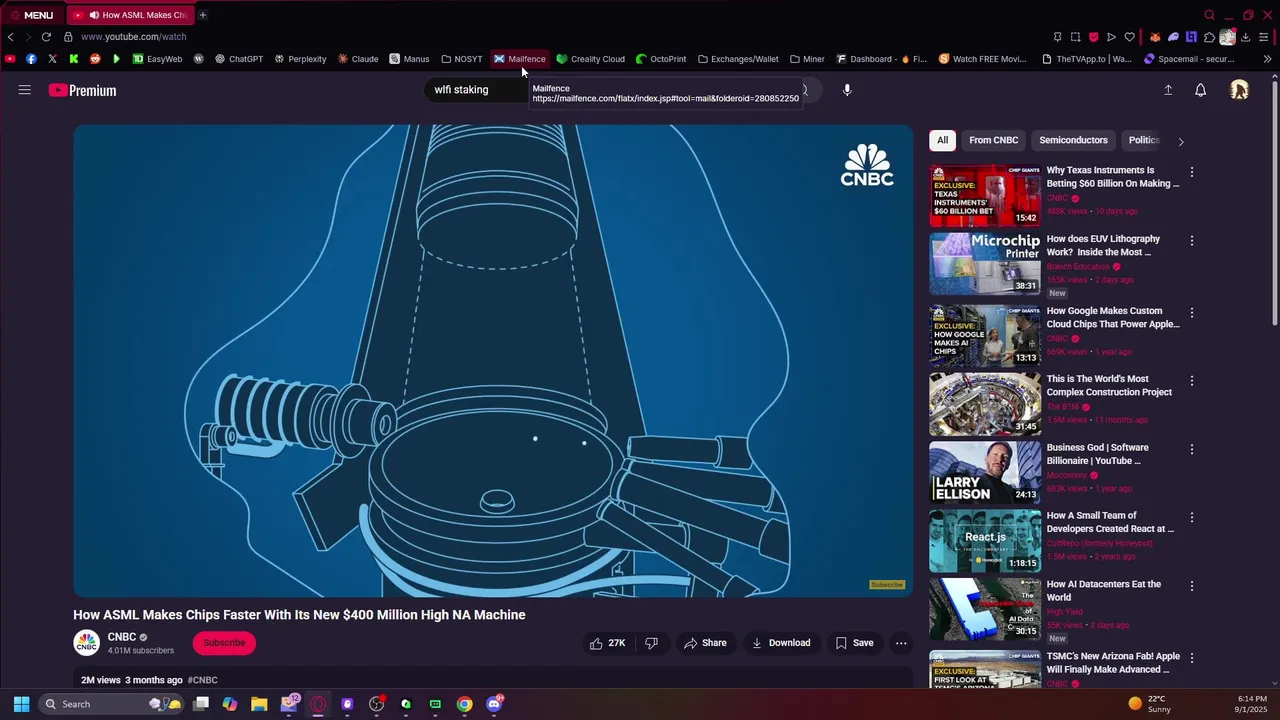Like the video with 27K likes
This screenshot has height=720, width=1280.
pos(608,643)
